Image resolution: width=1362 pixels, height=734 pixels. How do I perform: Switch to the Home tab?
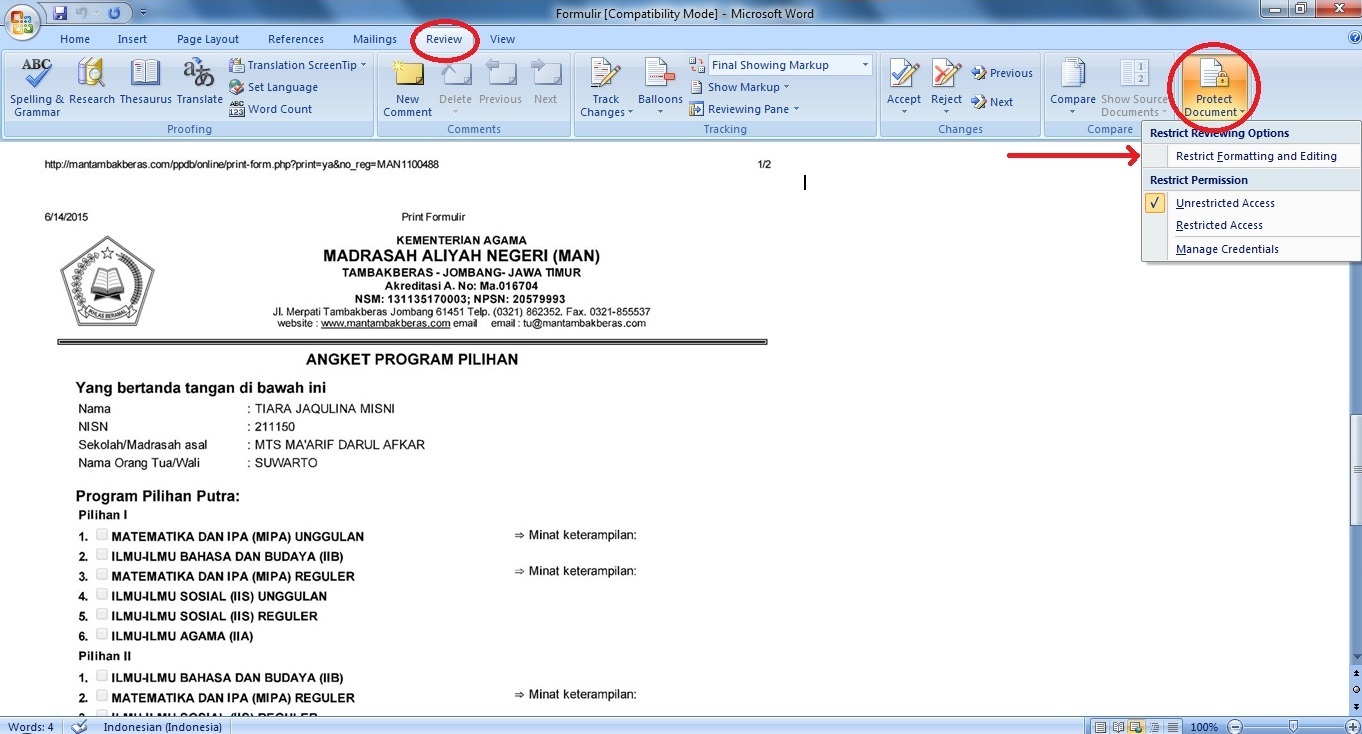point(75,39)
